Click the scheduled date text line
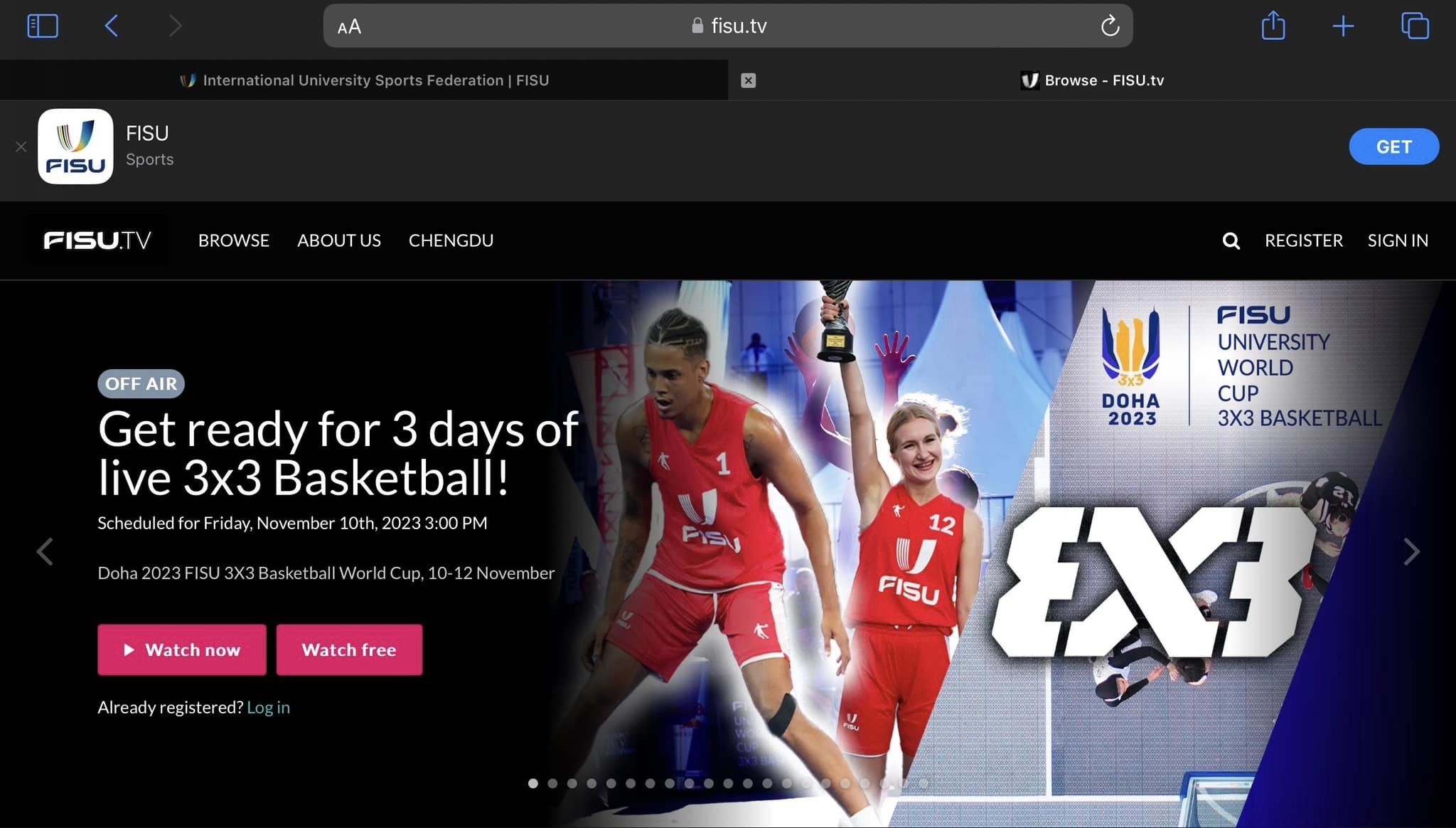1456x828 pixels. point(292,523)
